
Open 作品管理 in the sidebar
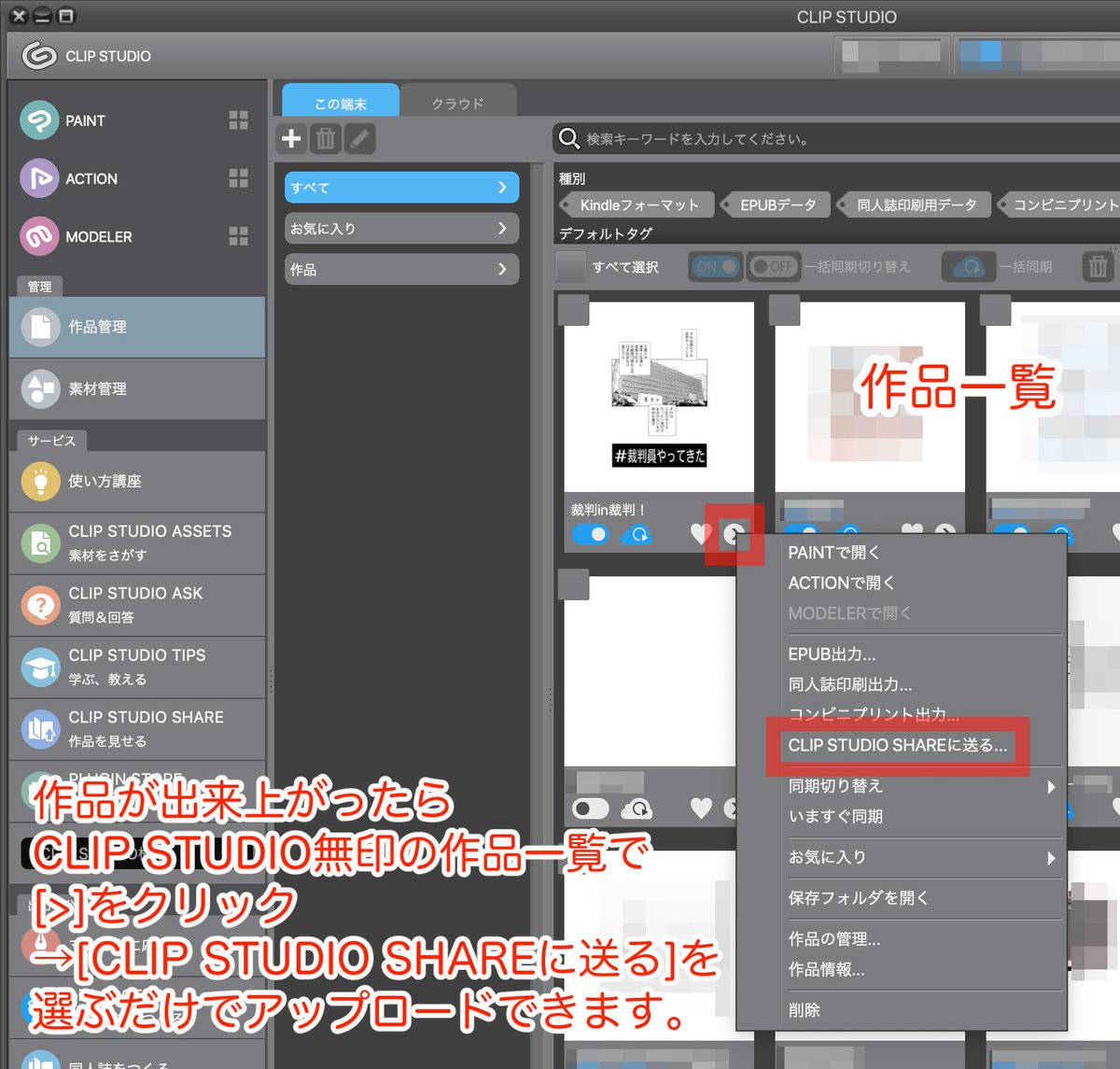tap(137, 327)
